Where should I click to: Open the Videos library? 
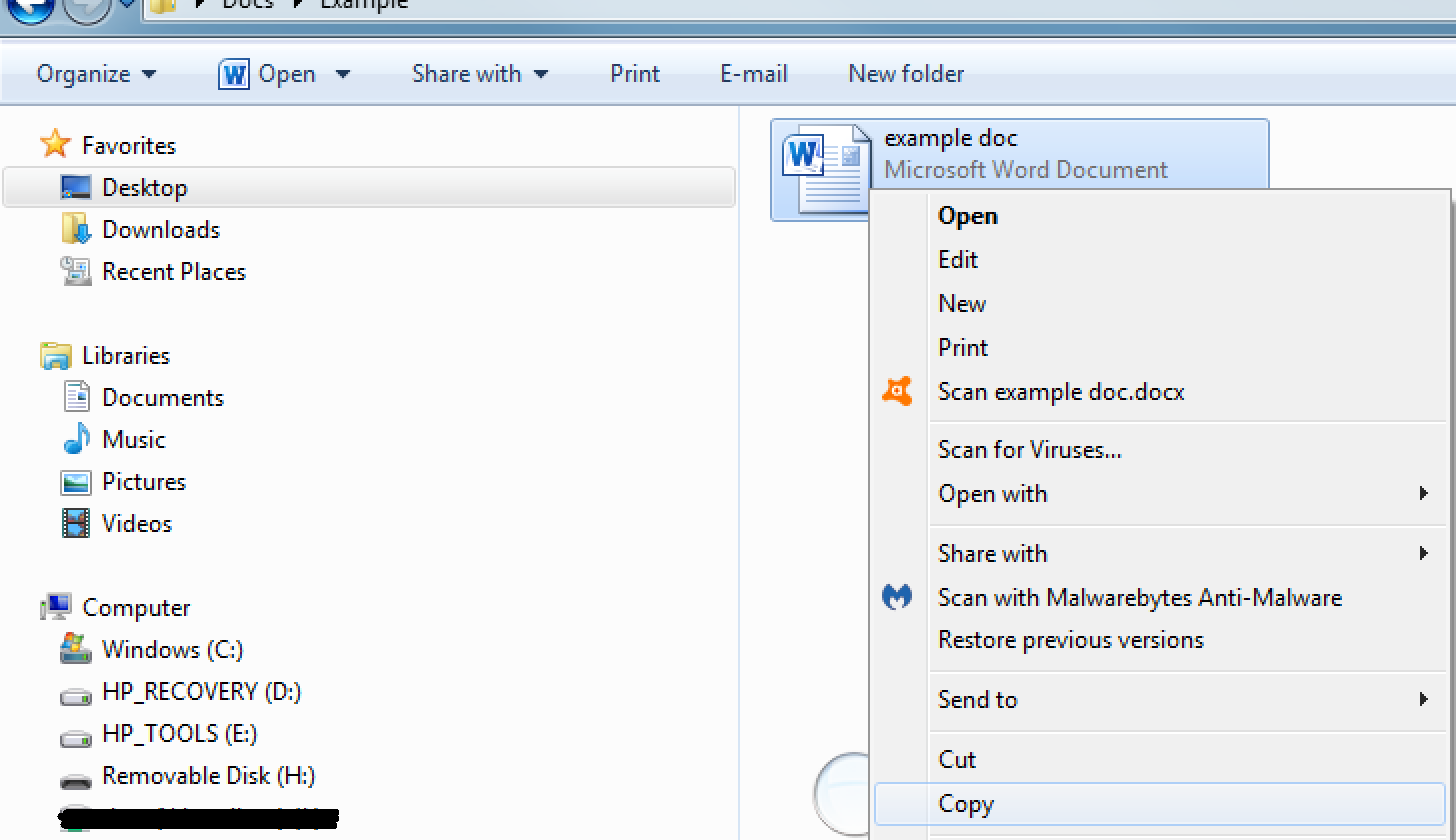(137, 523)
